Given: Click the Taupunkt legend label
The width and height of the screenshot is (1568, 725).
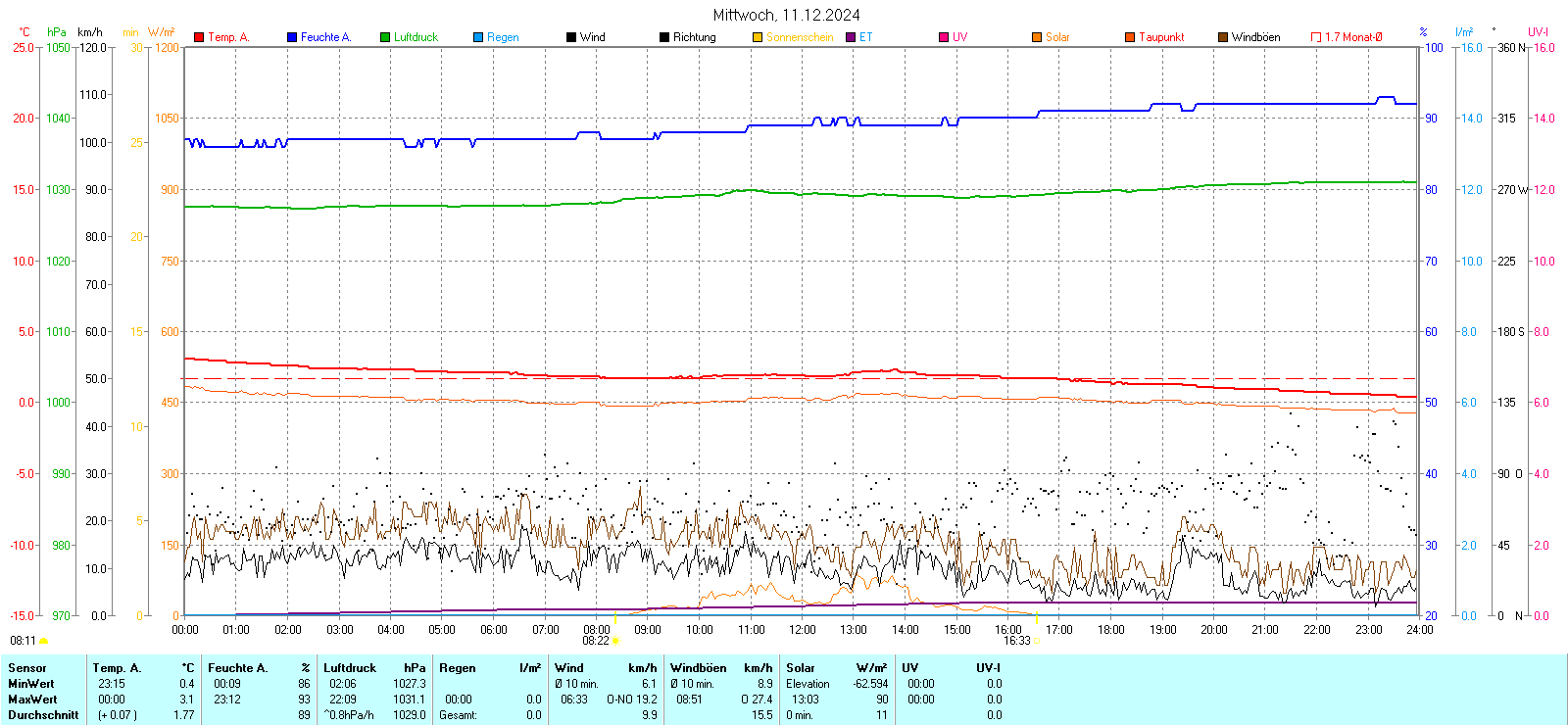Looking at the screenshot, I should point(1161,37).
